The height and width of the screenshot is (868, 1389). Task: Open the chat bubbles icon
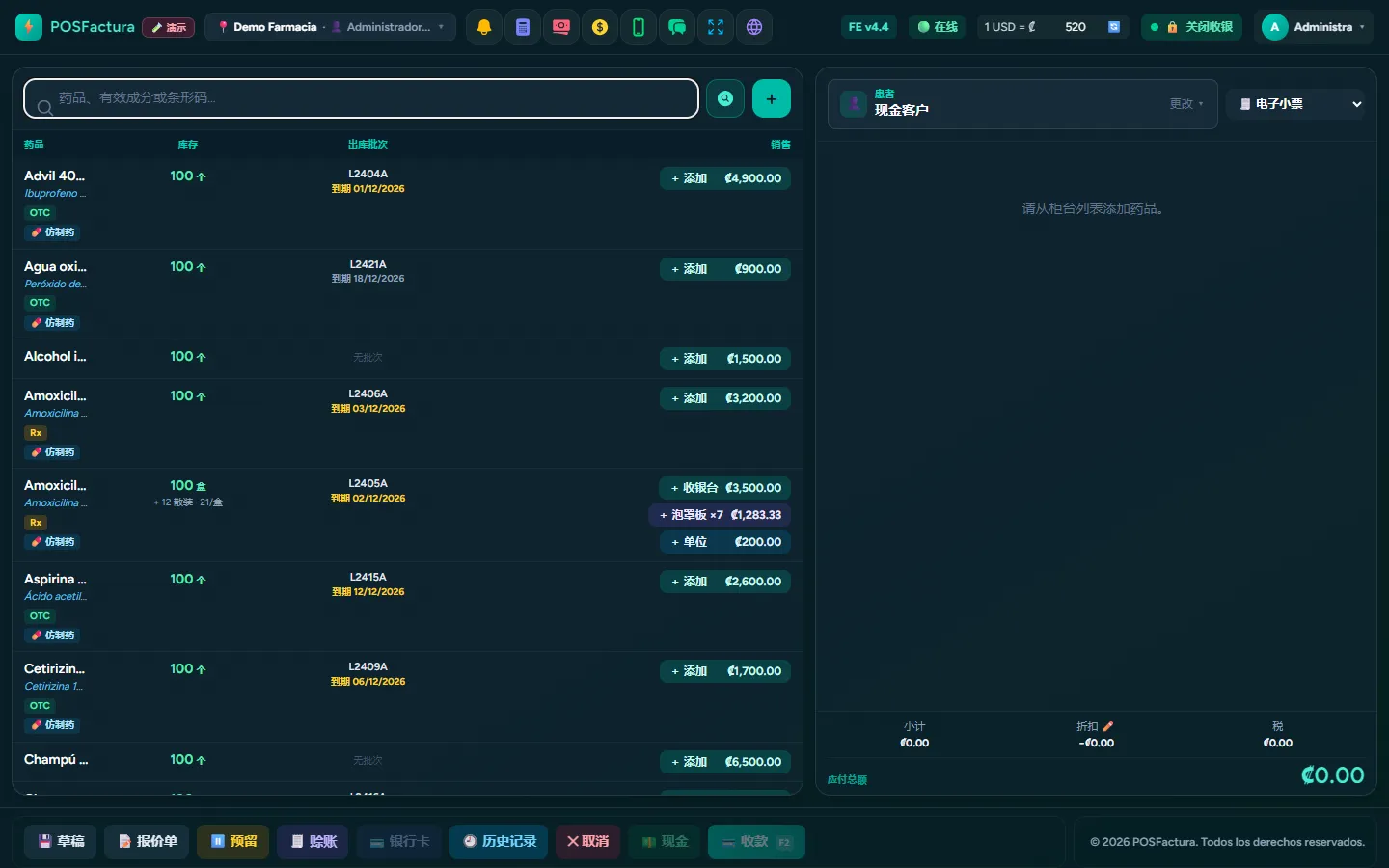677,27
